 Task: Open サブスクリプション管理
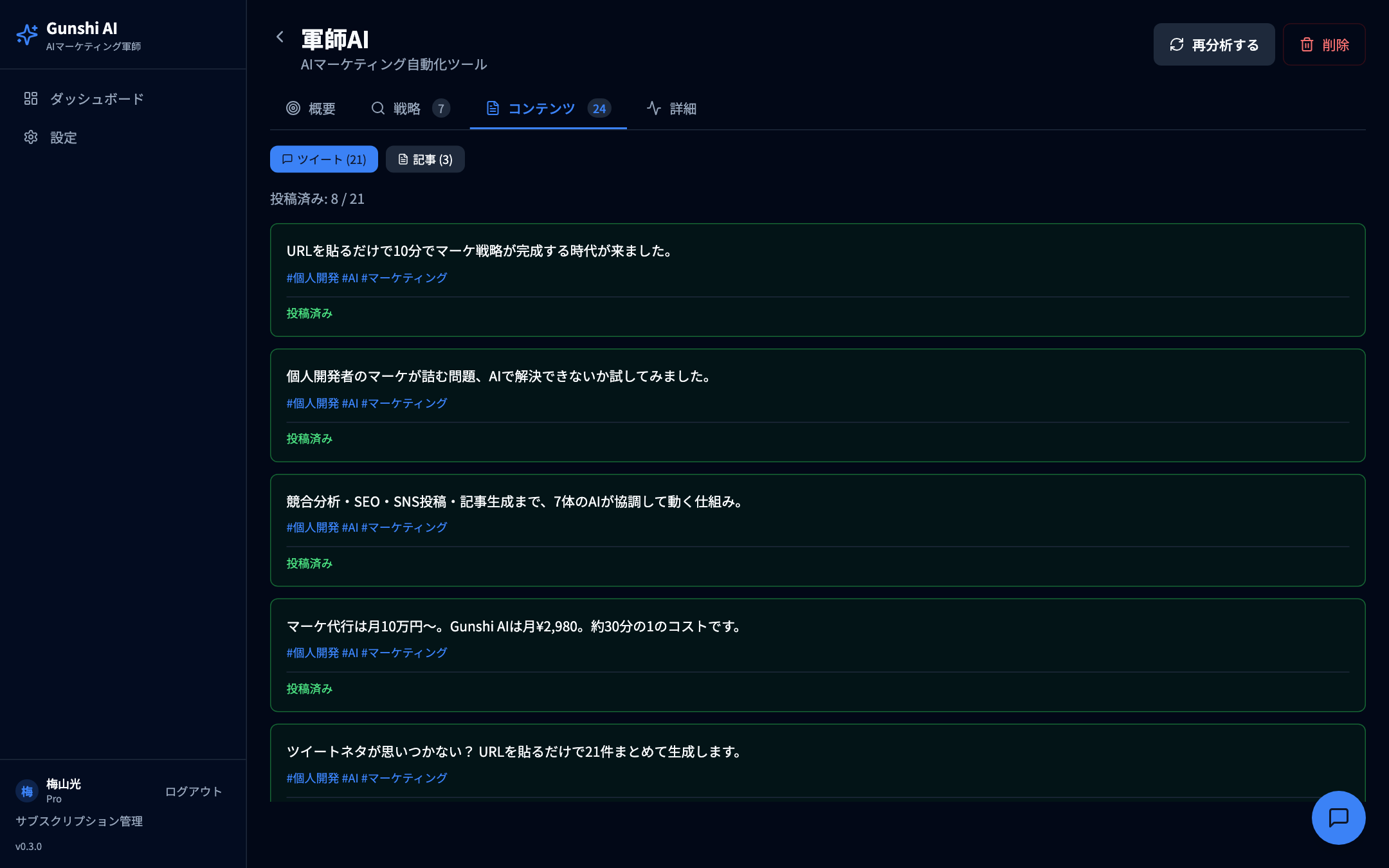(x=78, y=821)
